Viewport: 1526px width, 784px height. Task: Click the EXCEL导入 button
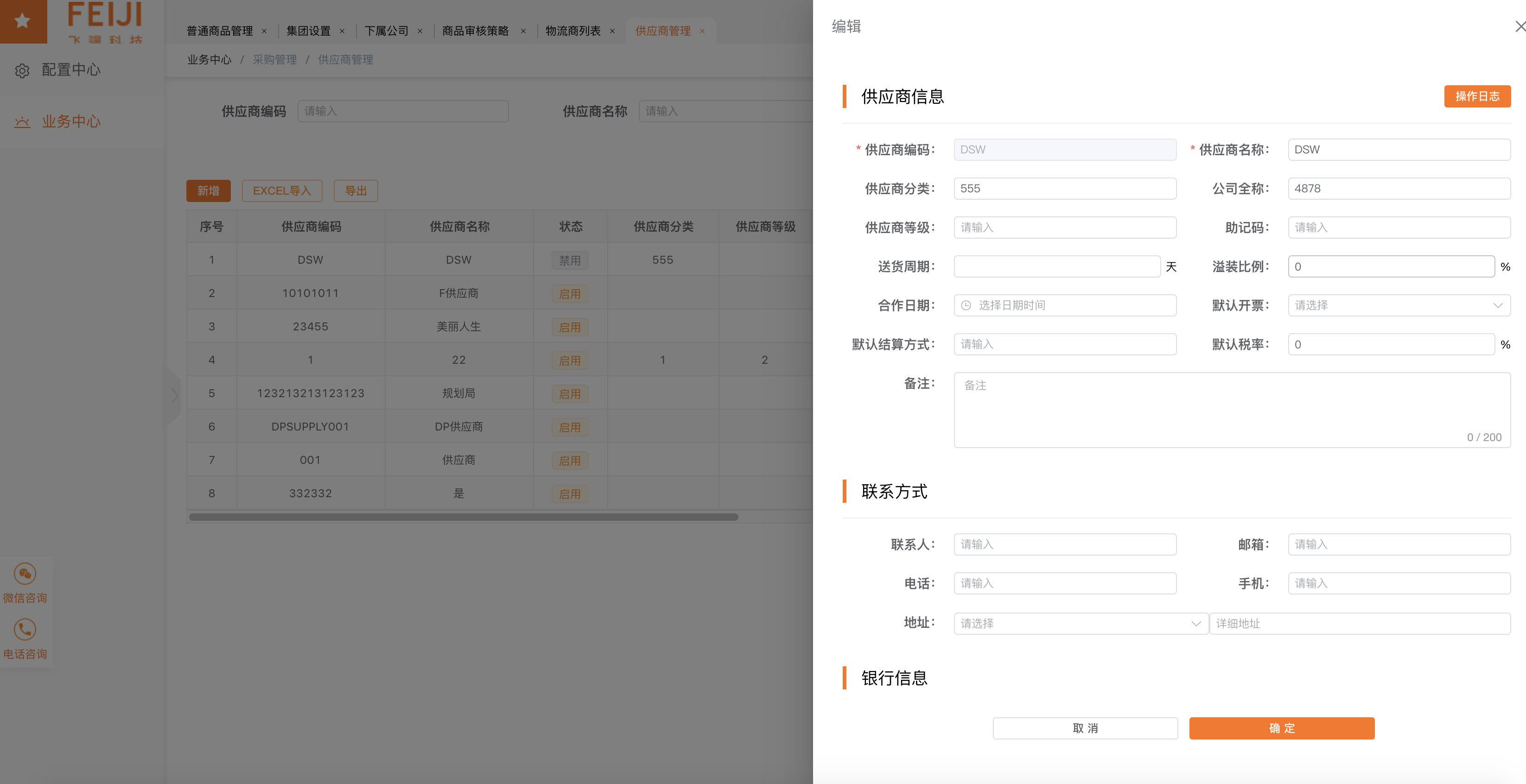(x=282, y=190)
